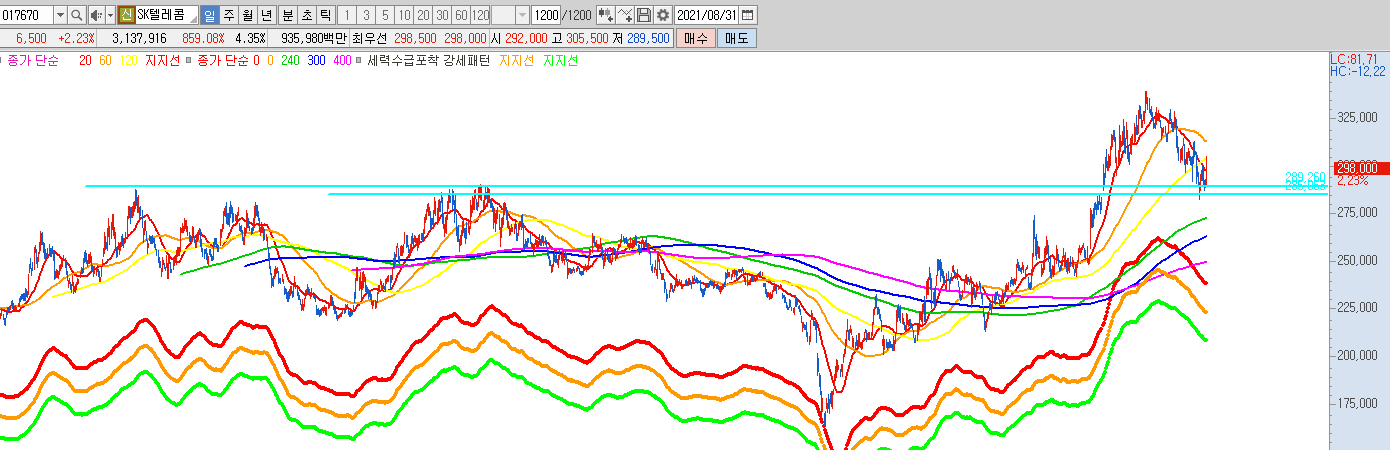
Task: Click the 매수 buy button
Action: [696, 38]
